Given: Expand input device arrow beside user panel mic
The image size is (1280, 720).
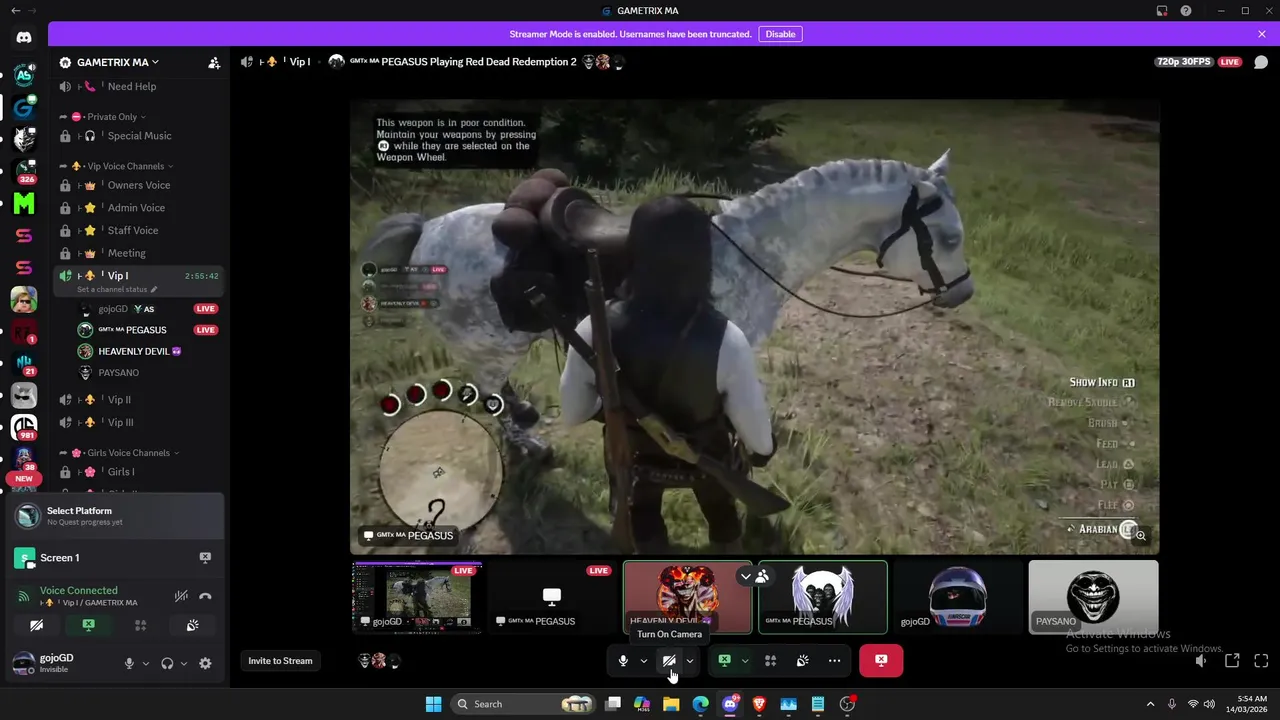Looking at the screenshot, I should 146,663.
